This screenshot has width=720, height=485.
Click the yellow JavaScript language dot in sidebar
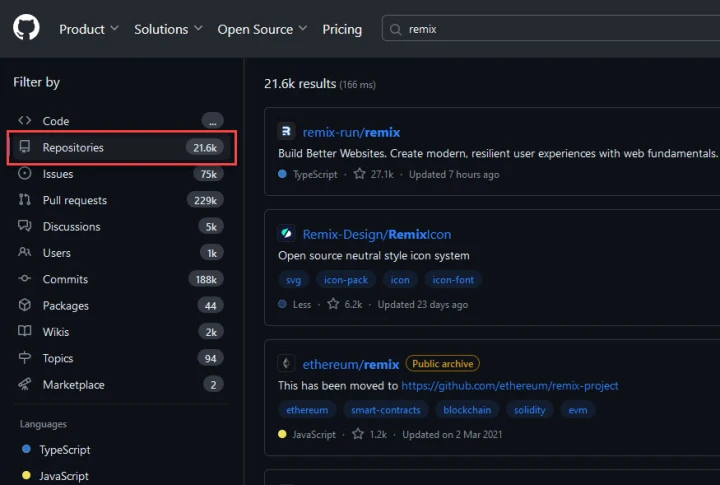point(26,475)
